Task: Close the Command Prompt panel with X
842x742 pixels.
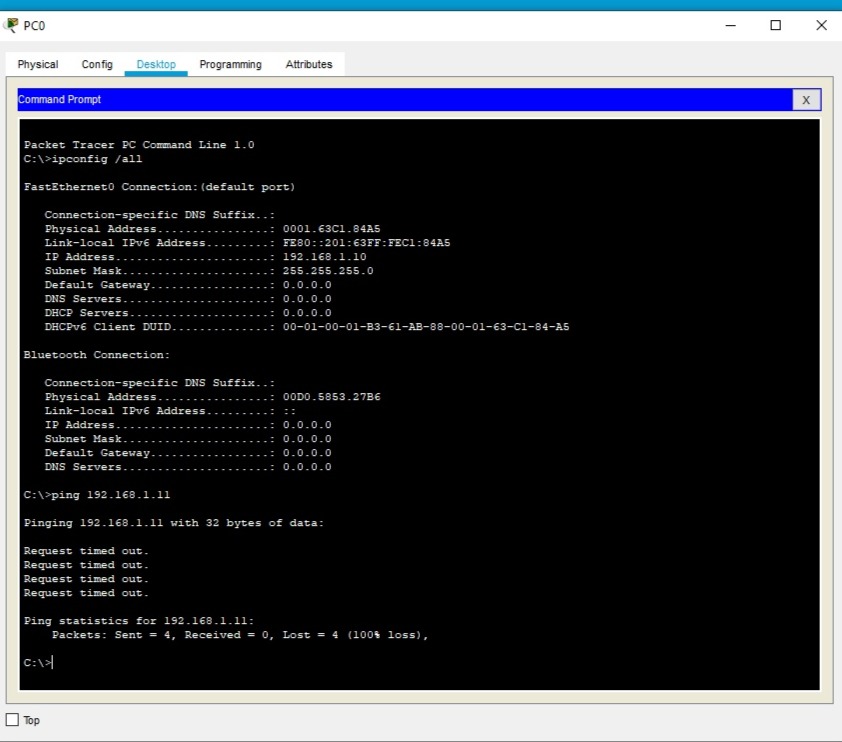Action: click(806, 100)
